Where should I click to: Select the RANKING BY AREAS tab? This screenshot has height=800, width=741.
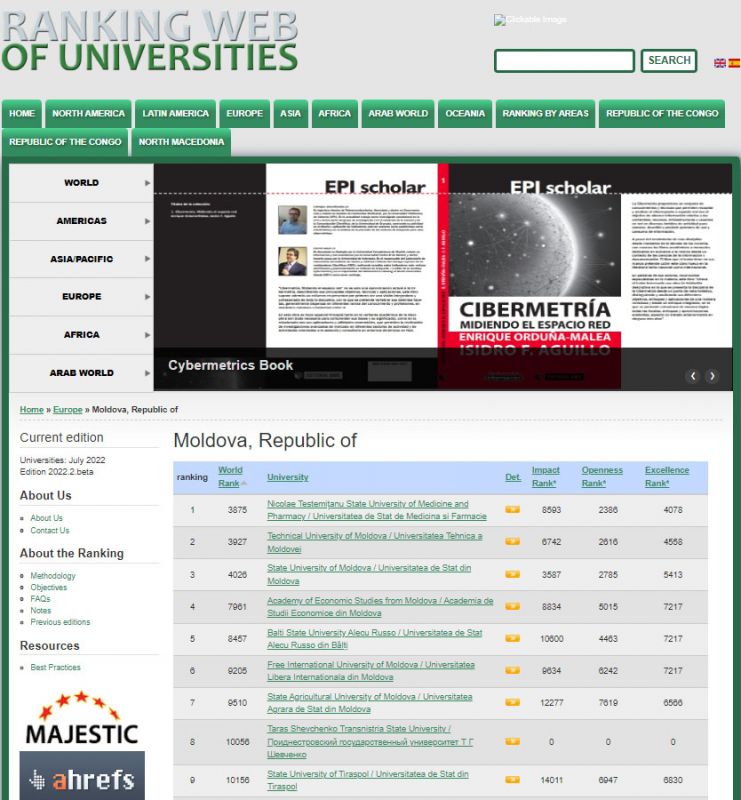[545, 113]
